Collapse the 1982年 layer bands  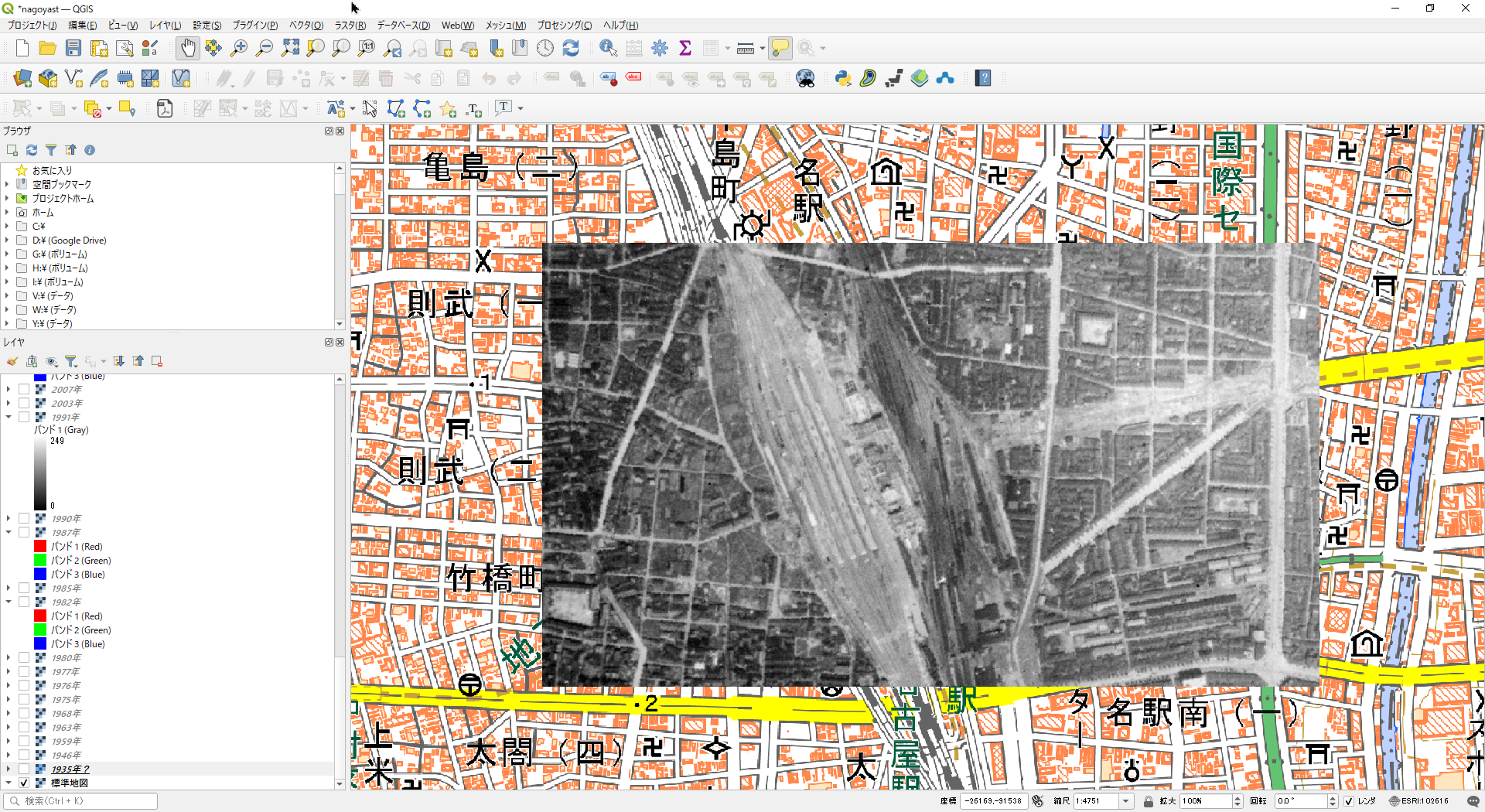click(x=8, y=602)
